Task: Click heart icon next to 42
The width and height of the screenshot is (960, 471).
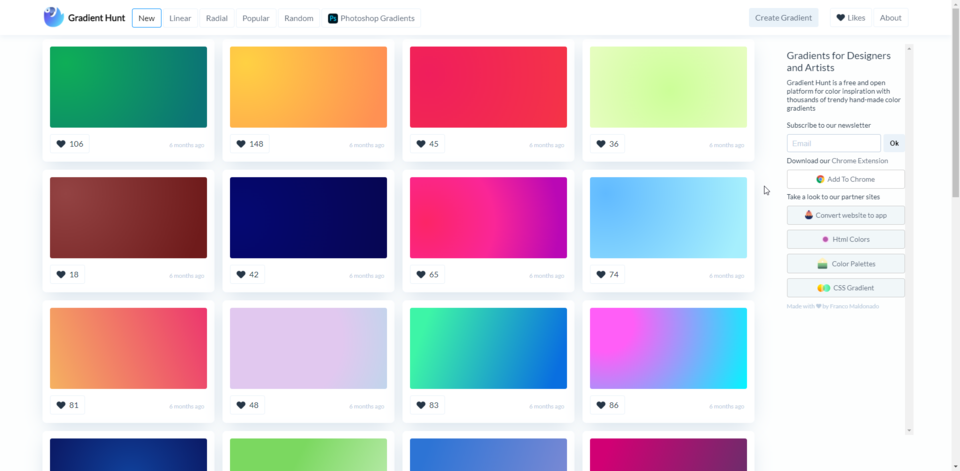Action: pyautogui.click(x=241, y=274)
